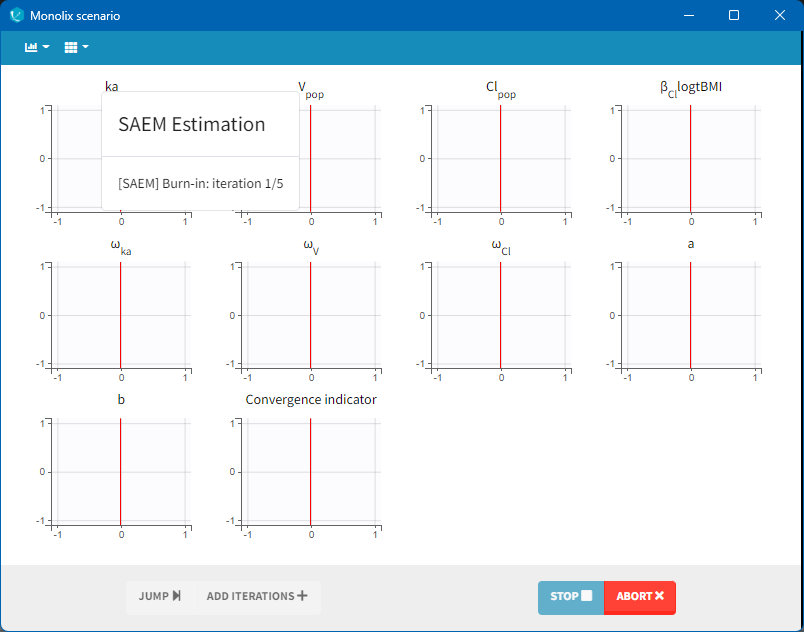Click the SAEM Estimation popup title

pyautogui.click(x=192, y=125)
